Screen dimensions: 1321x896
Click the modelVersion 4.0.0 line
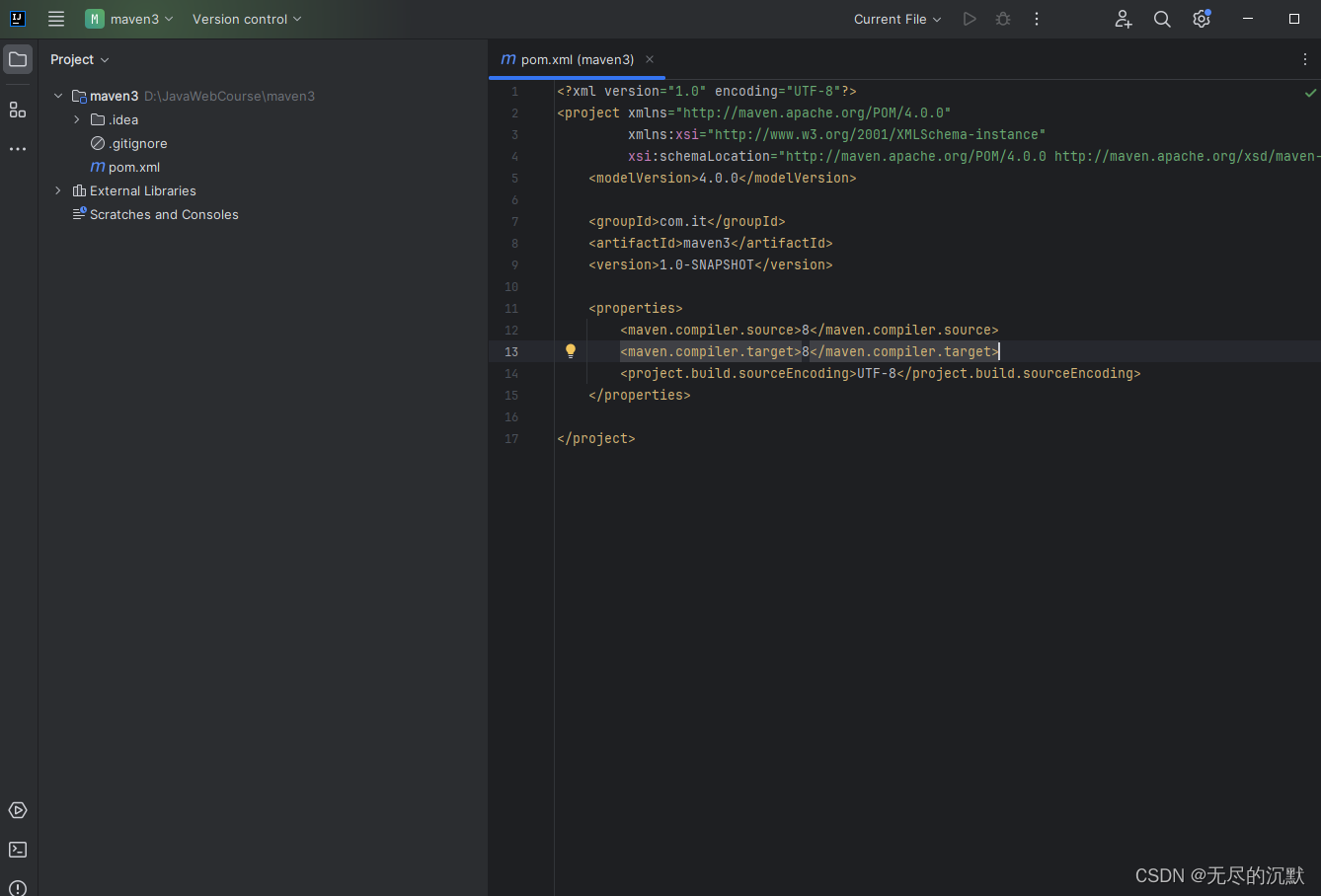click(723, 178)
